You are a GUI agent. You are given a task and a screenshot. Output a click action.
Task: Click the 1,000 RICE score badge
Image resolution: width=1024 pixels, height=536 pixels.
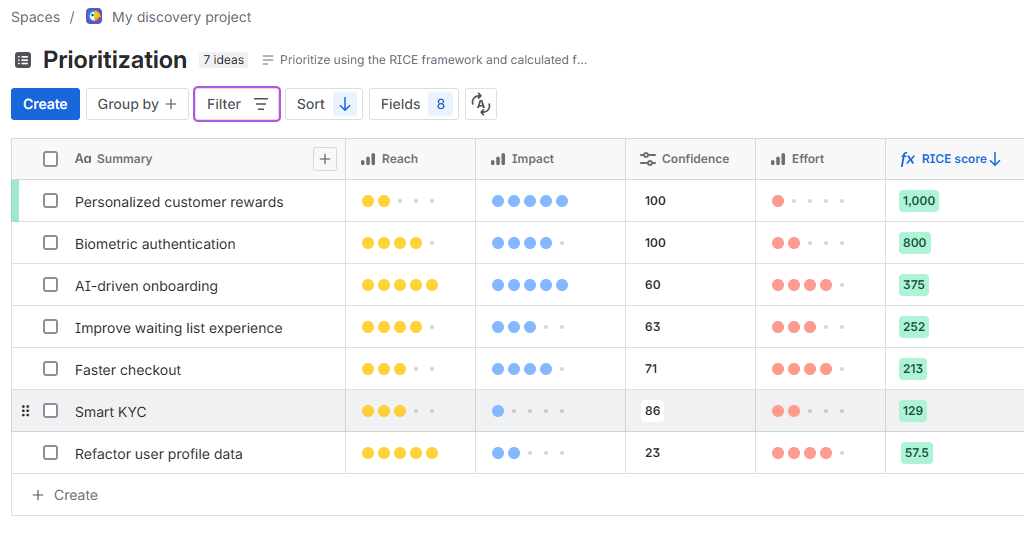919,200
